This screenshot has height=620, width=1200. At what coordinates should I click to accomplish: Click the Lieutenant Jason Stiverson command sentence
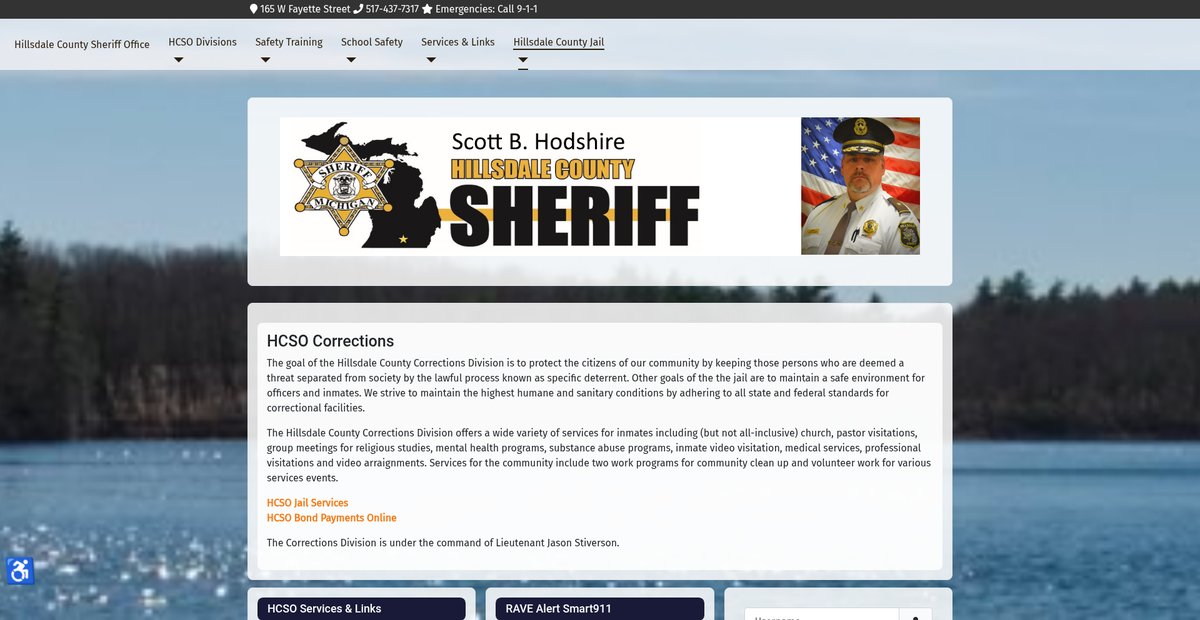pos(443,543)
